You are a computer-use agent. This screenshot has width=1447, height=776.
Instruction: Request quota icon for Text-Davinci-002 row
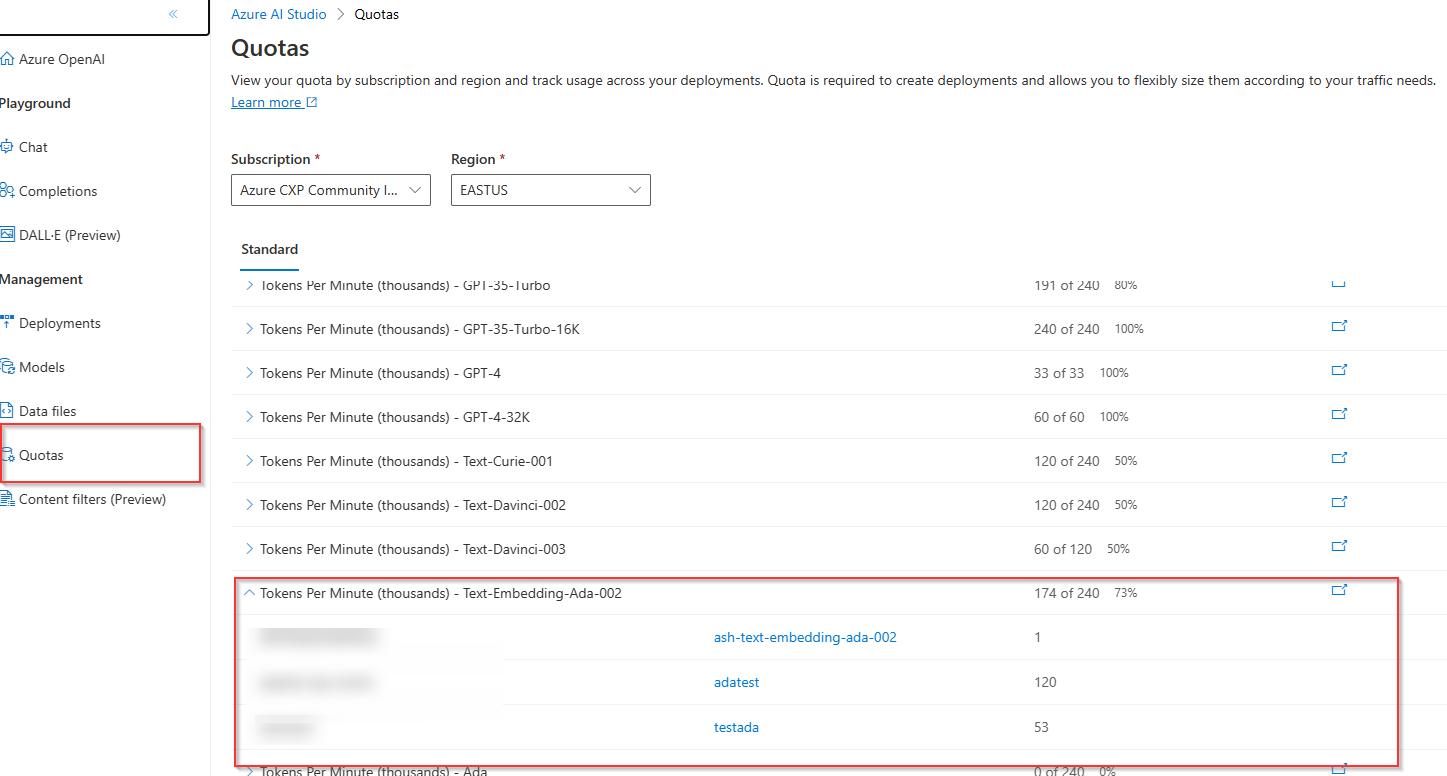1339,502
